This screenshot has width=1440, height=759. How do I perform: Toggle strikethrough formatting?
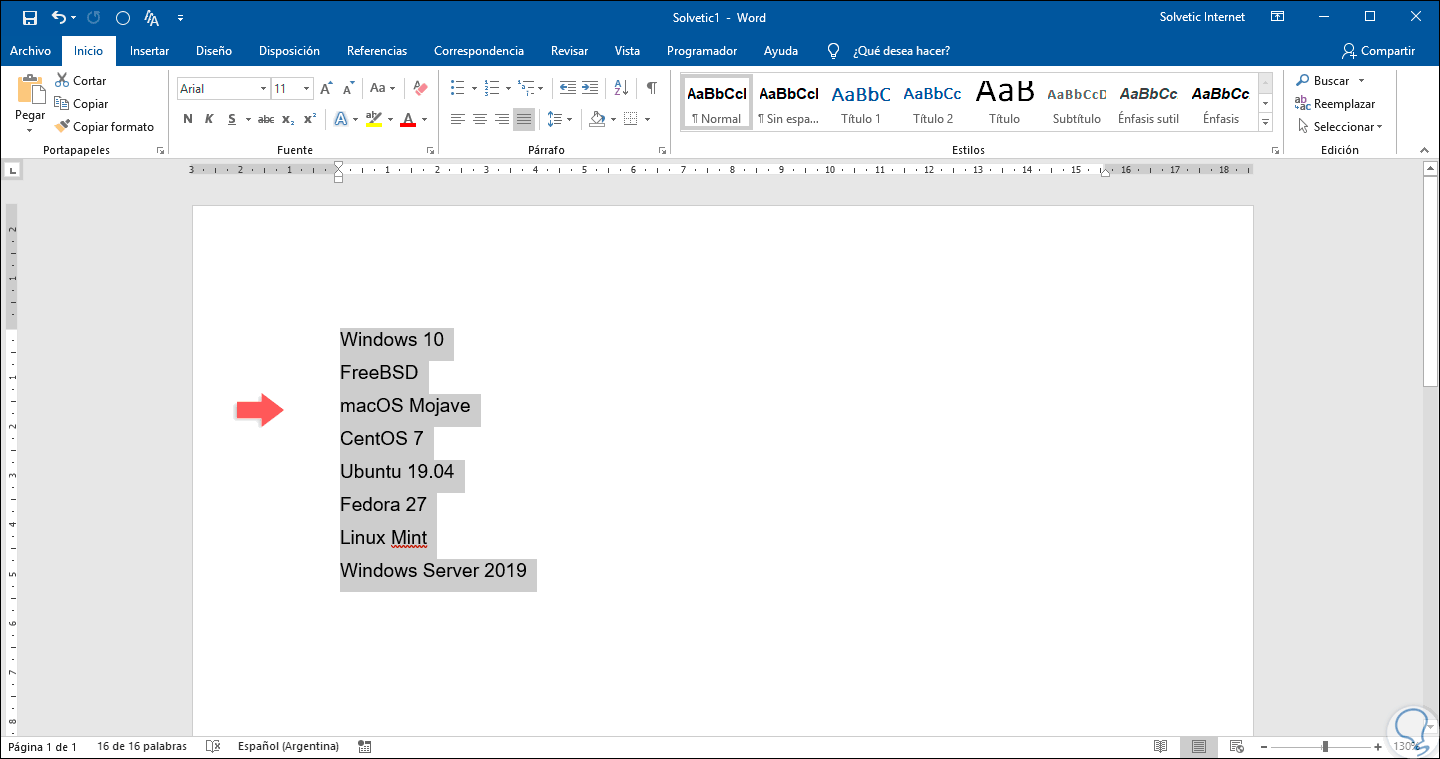tap(266, 119)
